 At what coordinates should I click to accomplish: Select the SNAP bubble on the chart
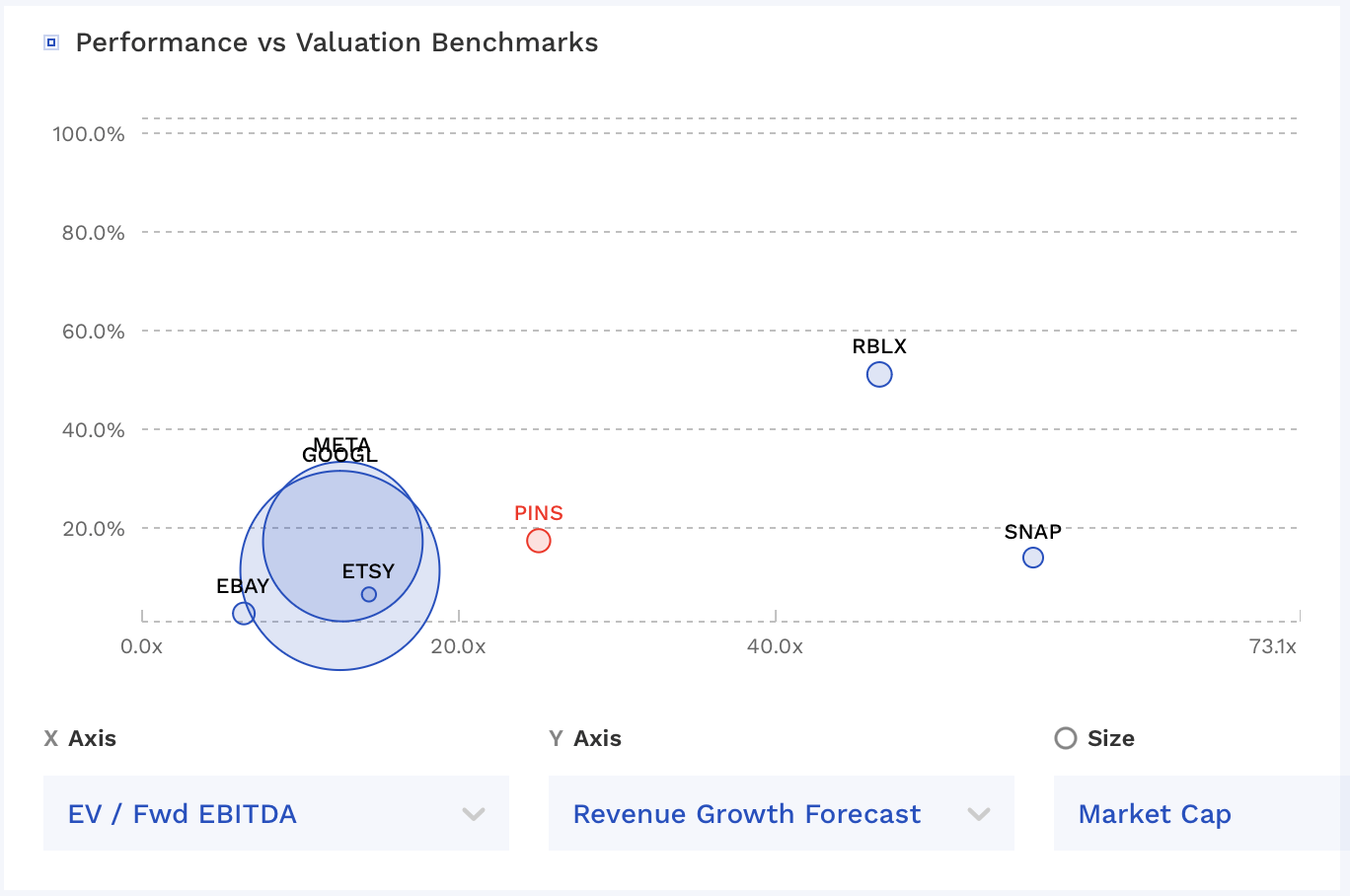[x=1033, y=558]
